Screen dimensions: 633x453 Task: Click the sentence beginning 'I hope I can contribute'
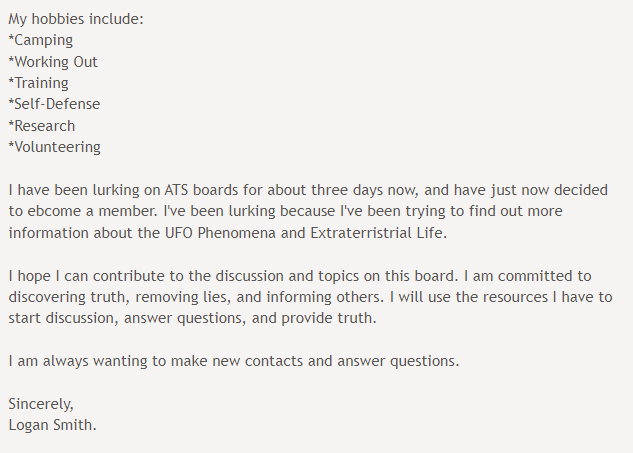pyautogui.click(x=233, y=276)
